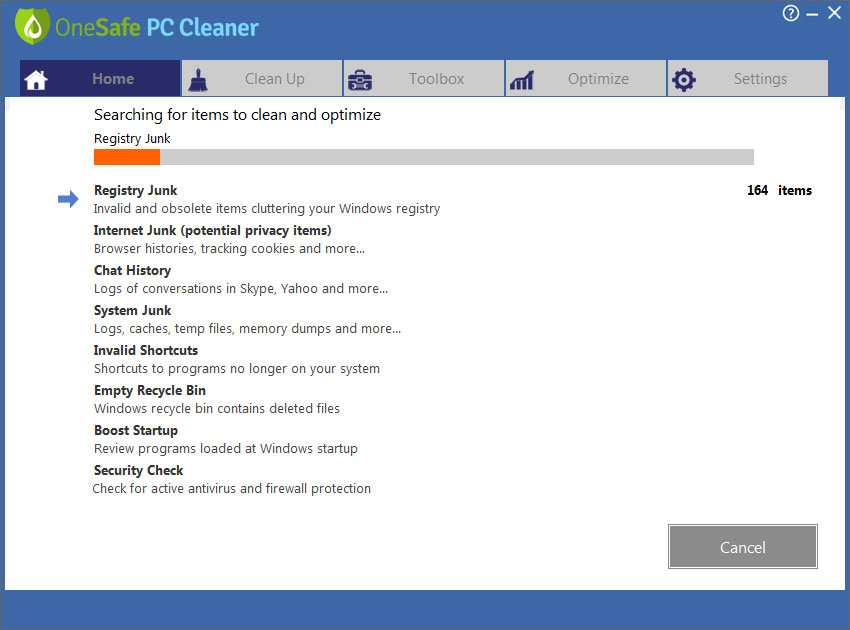Click the blue arrow beside Registry Junk

point(68,199)
